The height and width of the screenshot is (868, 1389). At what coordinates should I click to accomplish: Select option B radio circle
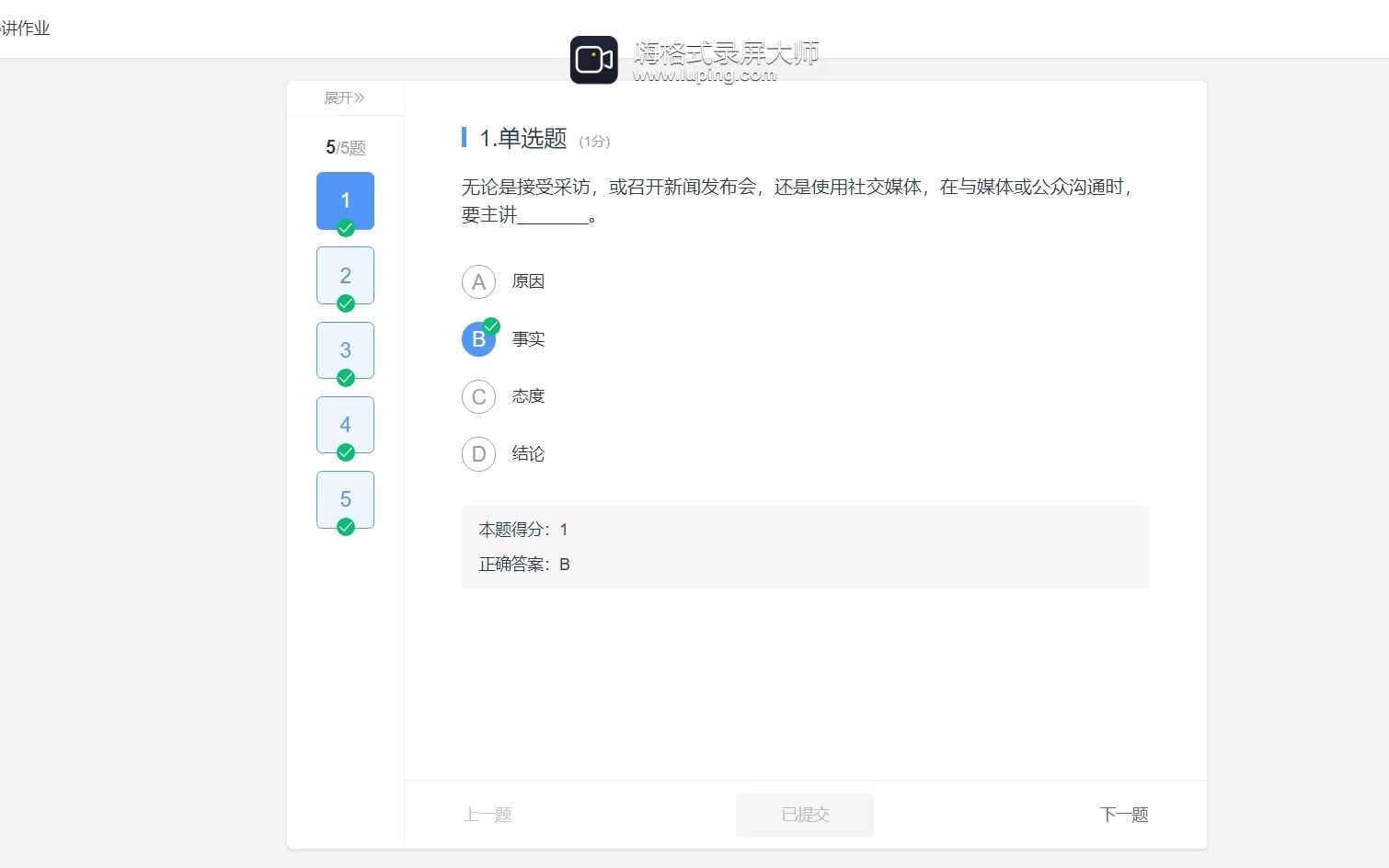[478, 339]
